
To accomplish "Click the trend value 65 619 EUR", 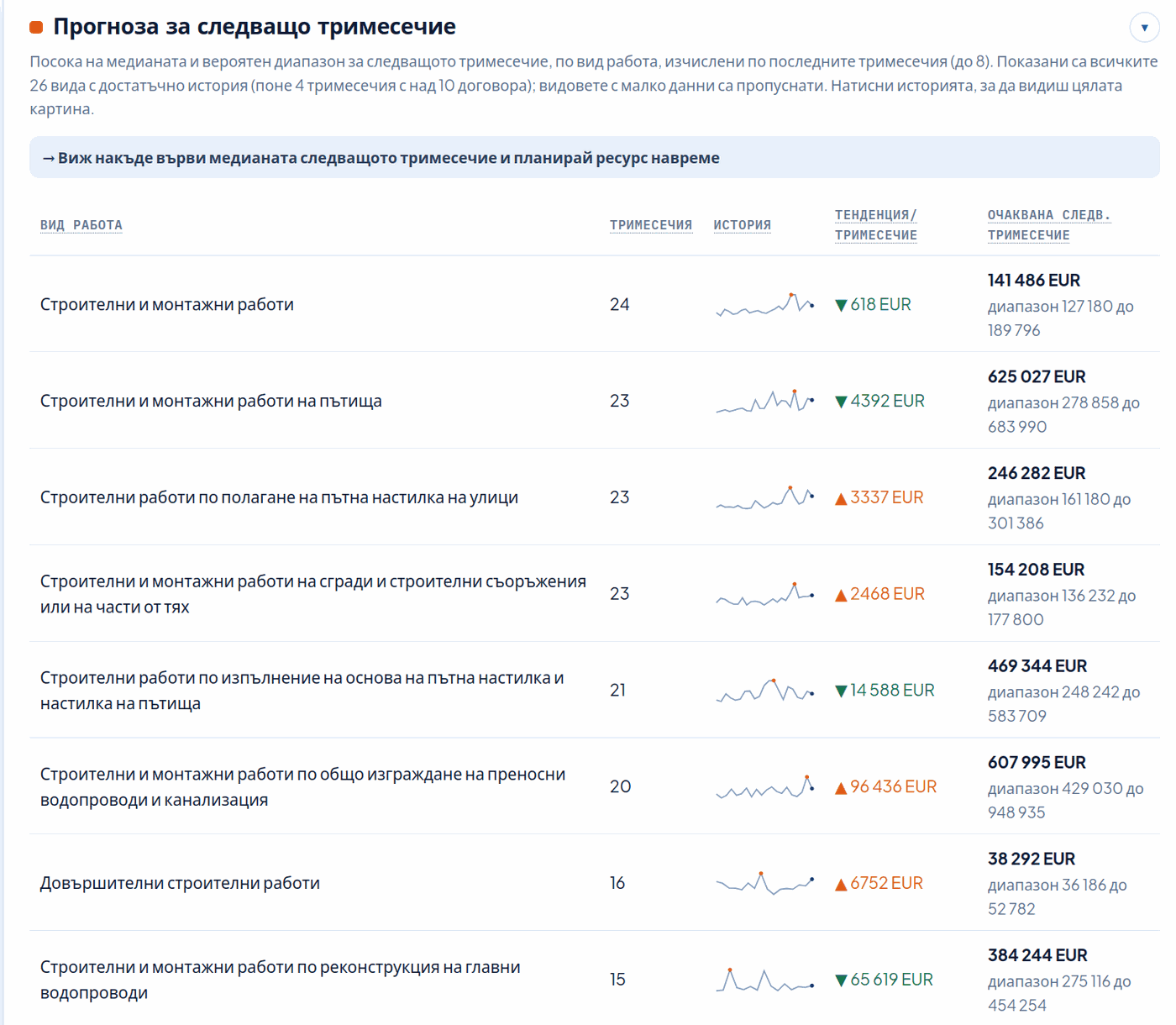I will [891, 980].
